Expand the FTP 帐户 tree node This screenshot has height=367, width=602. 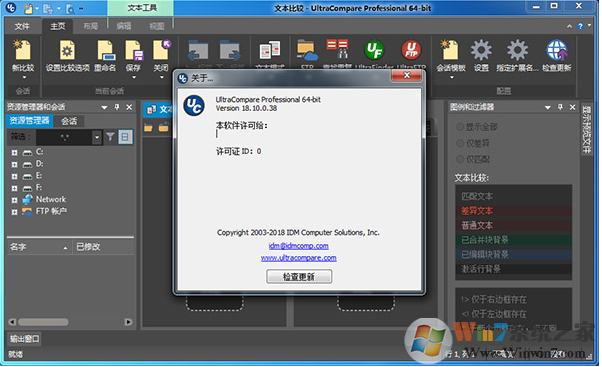coord(14,212)
